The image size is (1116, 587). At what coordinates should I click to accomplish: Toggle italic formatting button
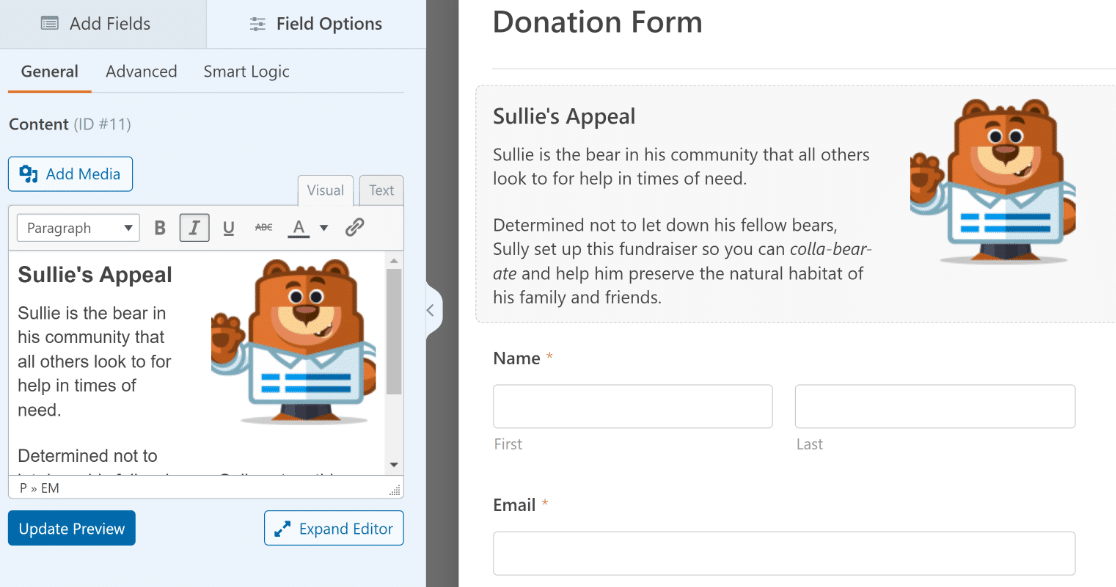tap(194, 228)
